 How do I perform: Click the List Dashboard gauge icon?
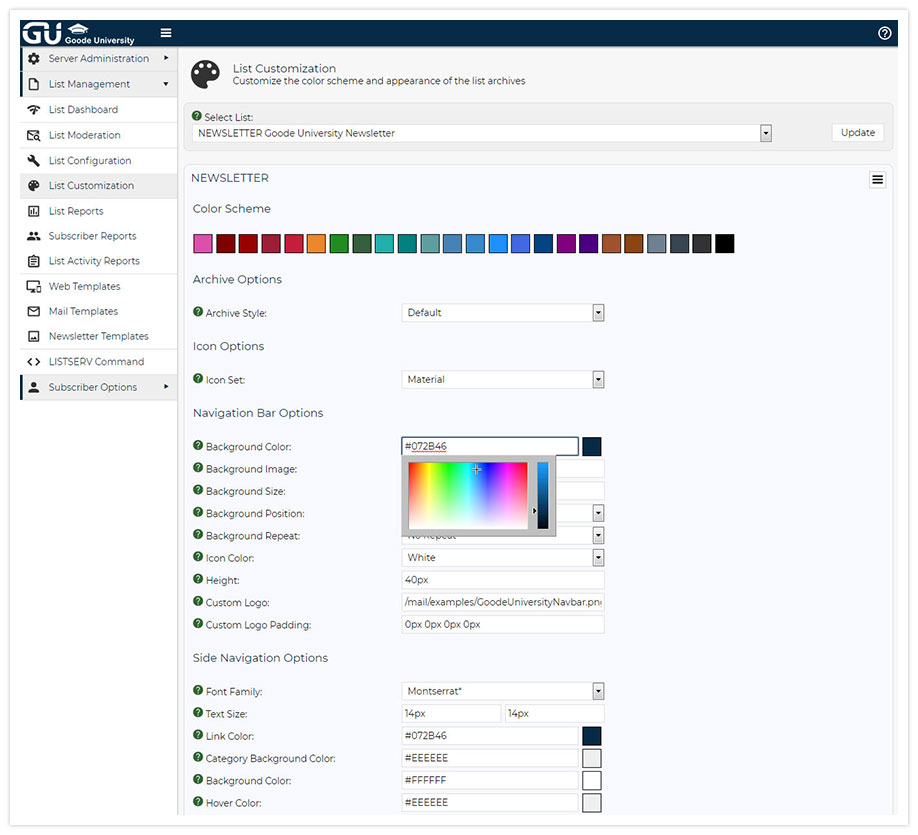[x=34, y=109]
